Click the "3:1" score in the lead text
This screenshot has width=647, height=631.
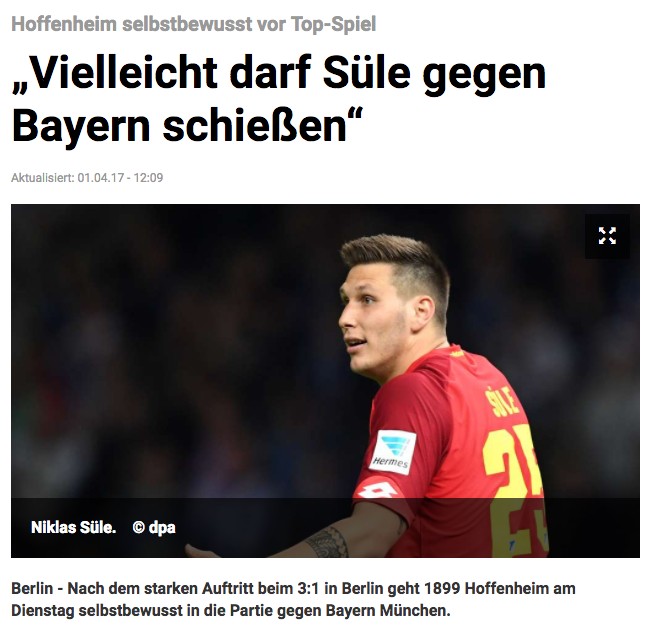[x=308, y=588]
